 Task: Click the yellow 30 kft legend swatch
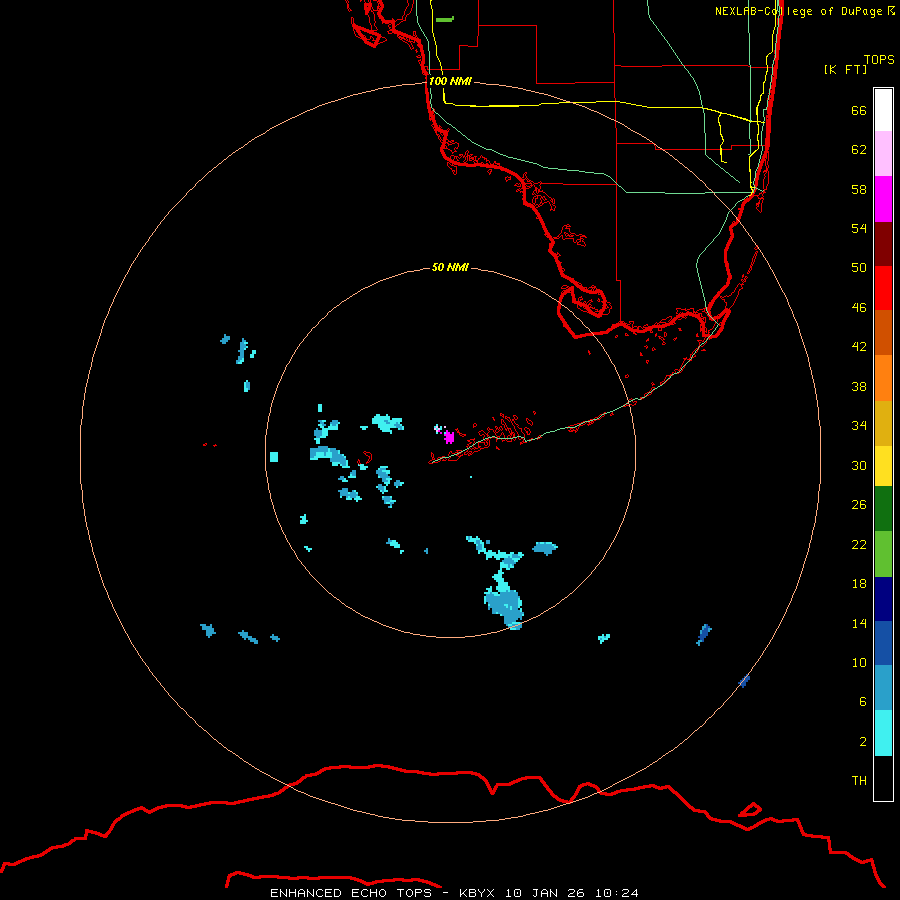tap(883, 466)
